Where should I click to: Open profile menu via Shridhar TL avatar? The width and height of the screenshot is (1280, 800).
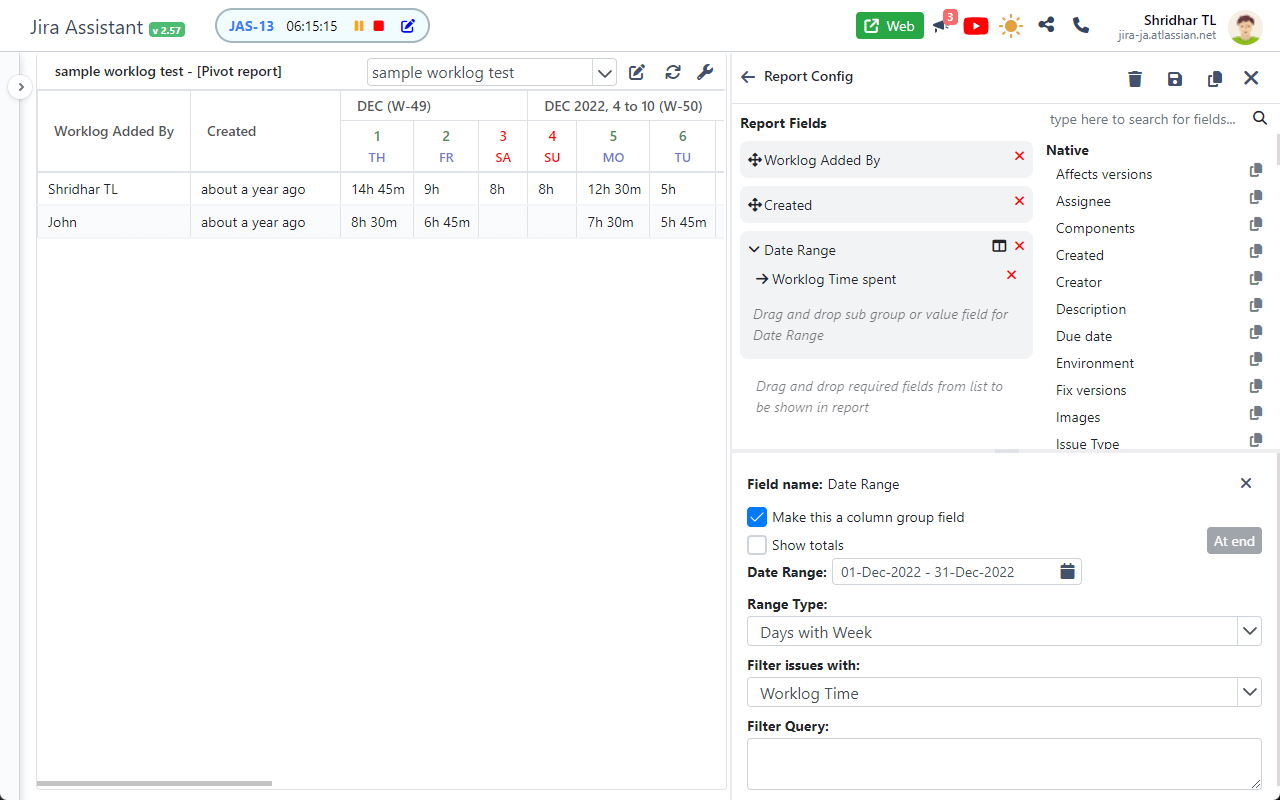coord(1245,27)
